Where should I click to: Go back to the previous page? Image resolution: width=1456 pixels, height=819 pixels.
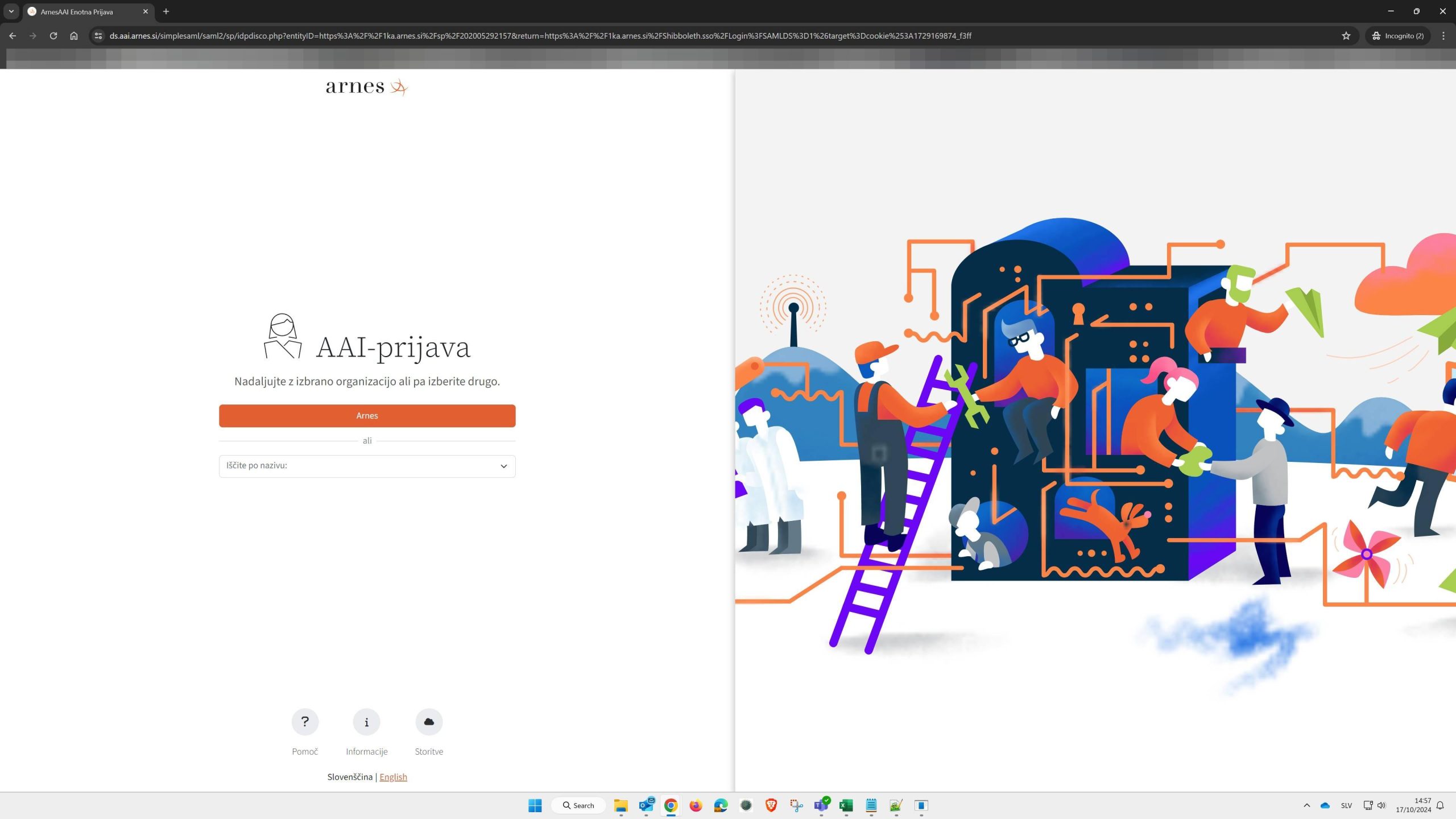(13, 36)
